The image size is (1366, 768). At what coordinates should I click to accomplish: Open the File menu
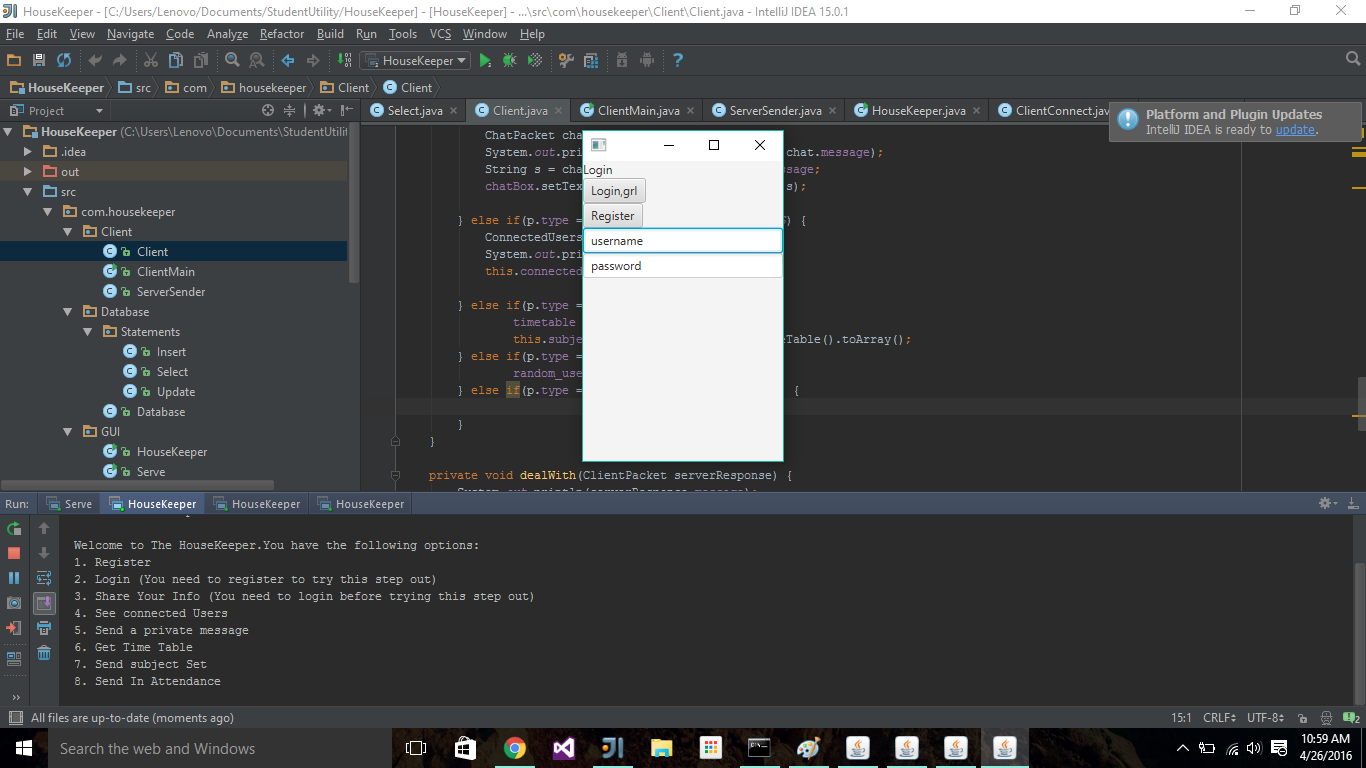[15, 34]
